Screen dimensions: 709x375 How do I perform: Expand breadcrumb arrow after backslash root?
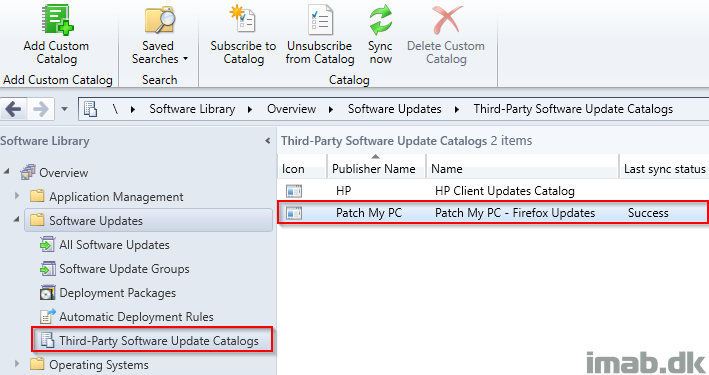(132, 109)
